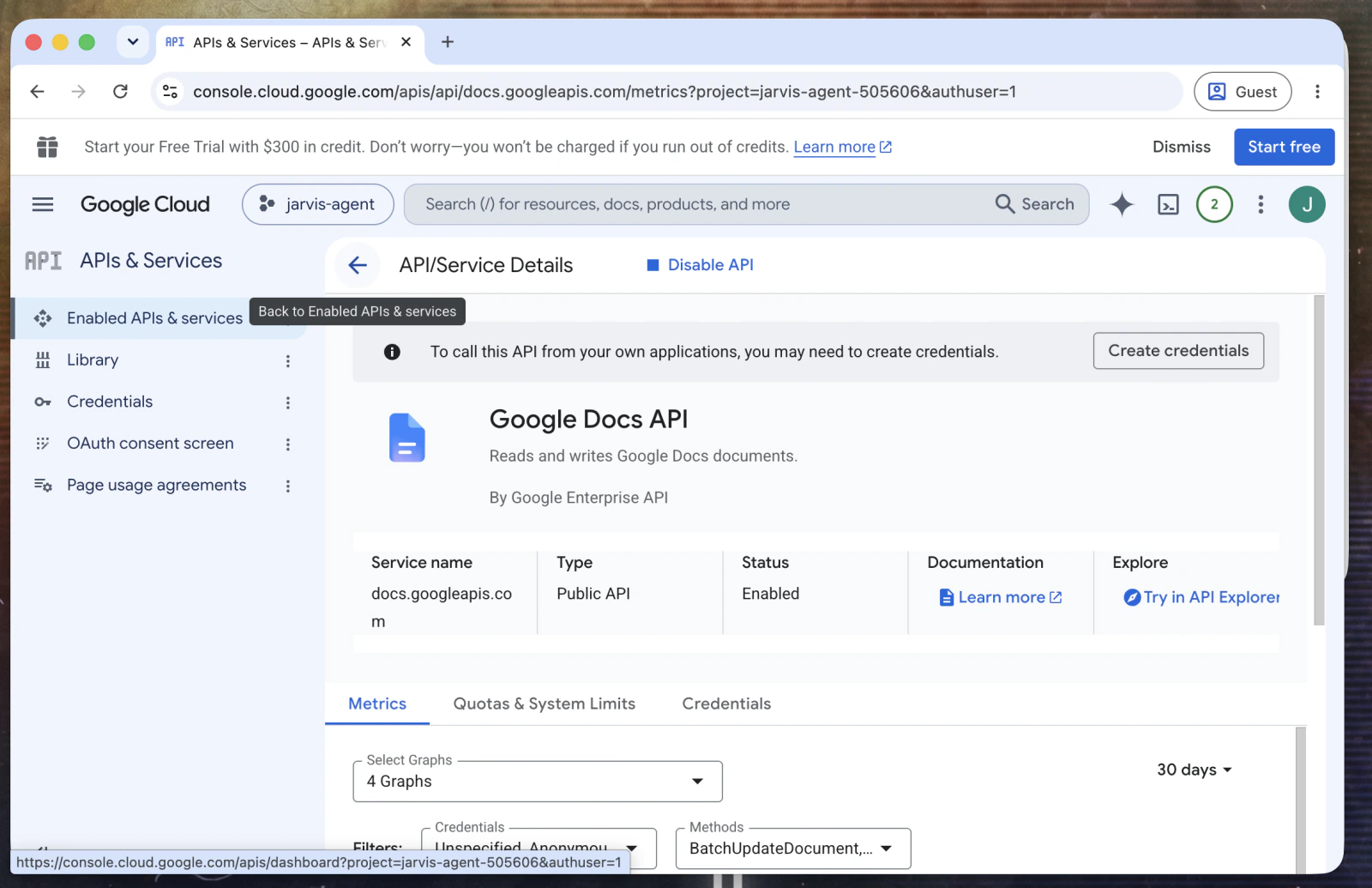The image size is (1372, 888).
Task: Click the 'Public API' type value
Action: tap(593, 594)
